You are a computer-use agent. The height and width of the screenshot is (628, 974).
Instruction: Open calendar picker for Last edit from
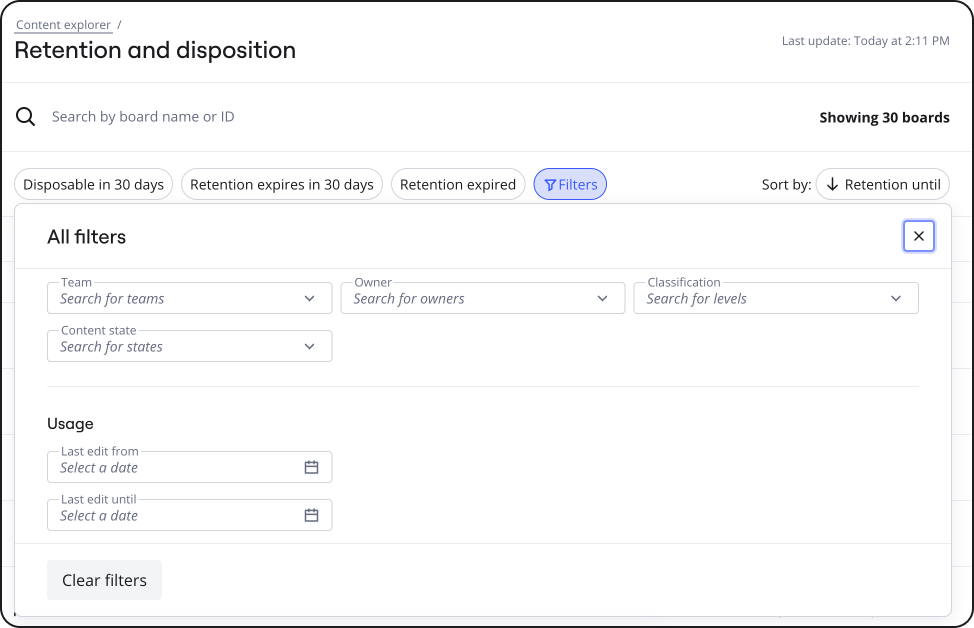(311, 467)
